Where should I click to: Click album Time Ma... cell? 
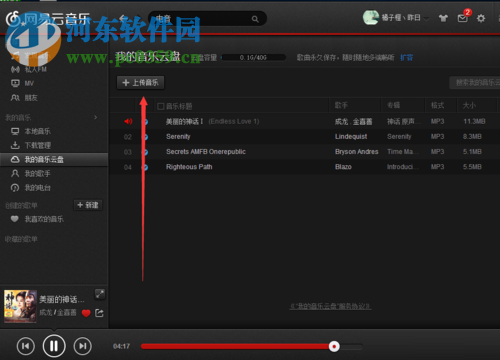(x=402, y=152)
